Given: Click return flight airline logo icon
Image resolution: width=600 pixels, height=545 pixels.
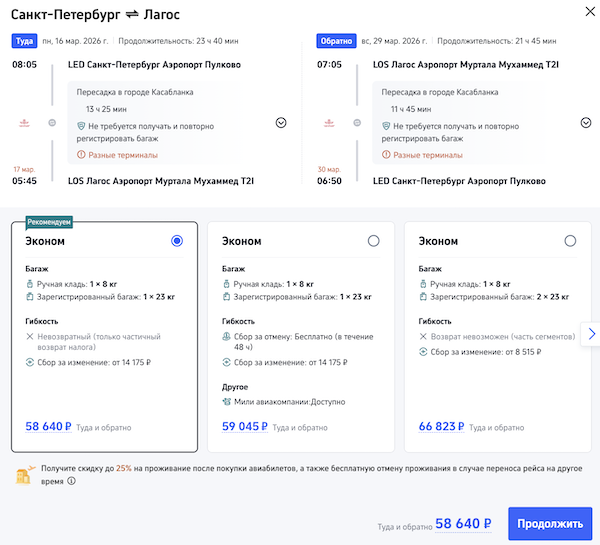Looking at the screenshot, I should [x=330, y=123].
